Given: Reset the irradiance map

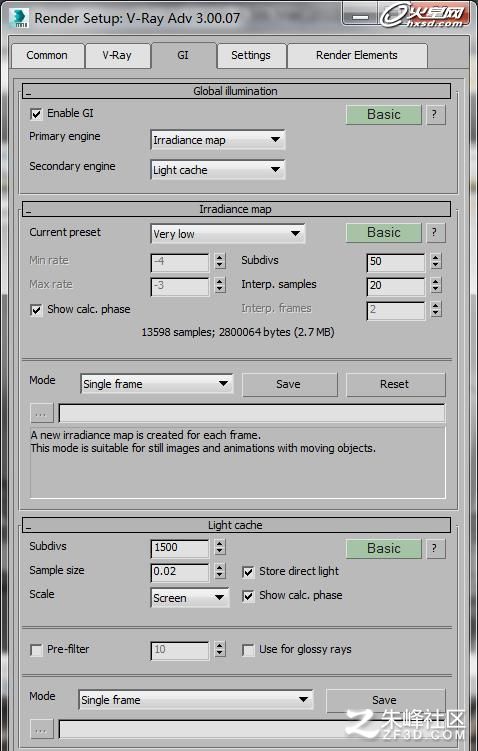Looking at the screenshot, I should click(x=395, y=385).
